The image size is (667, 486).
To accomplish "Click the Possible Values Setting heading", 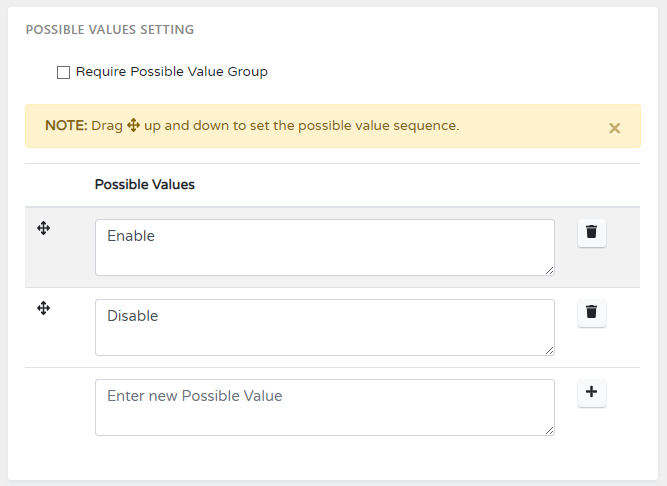I will point(109,30).
